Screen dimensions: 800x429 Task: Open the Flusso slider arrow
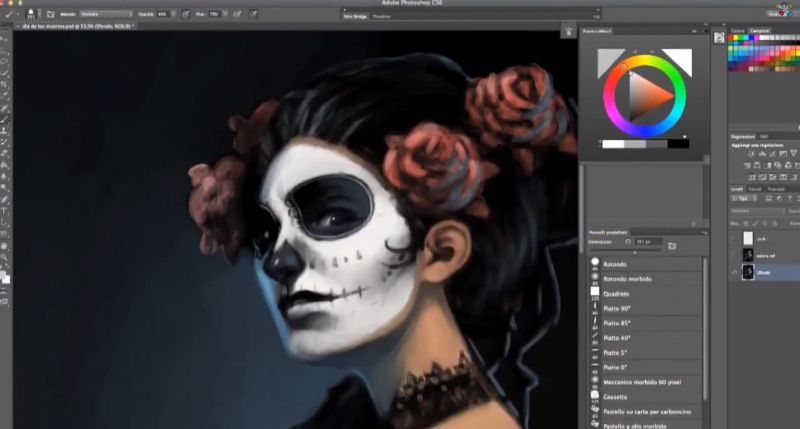(226, 14)
